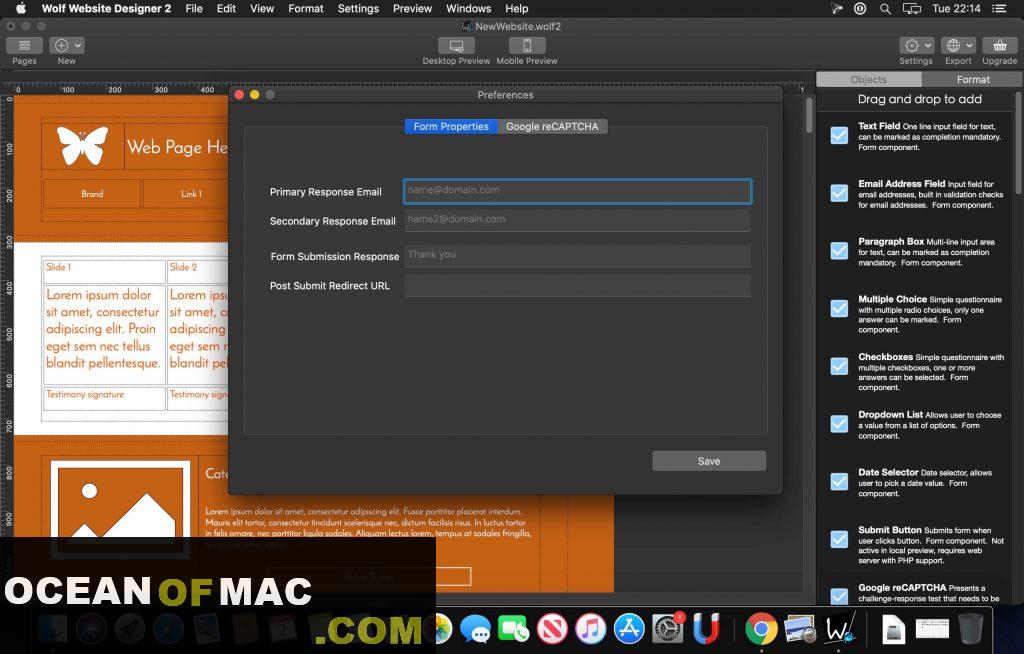The image size is (1024, 654).
Task: Select the Brand nav button on canvas
Action: (x=92, y=194)
